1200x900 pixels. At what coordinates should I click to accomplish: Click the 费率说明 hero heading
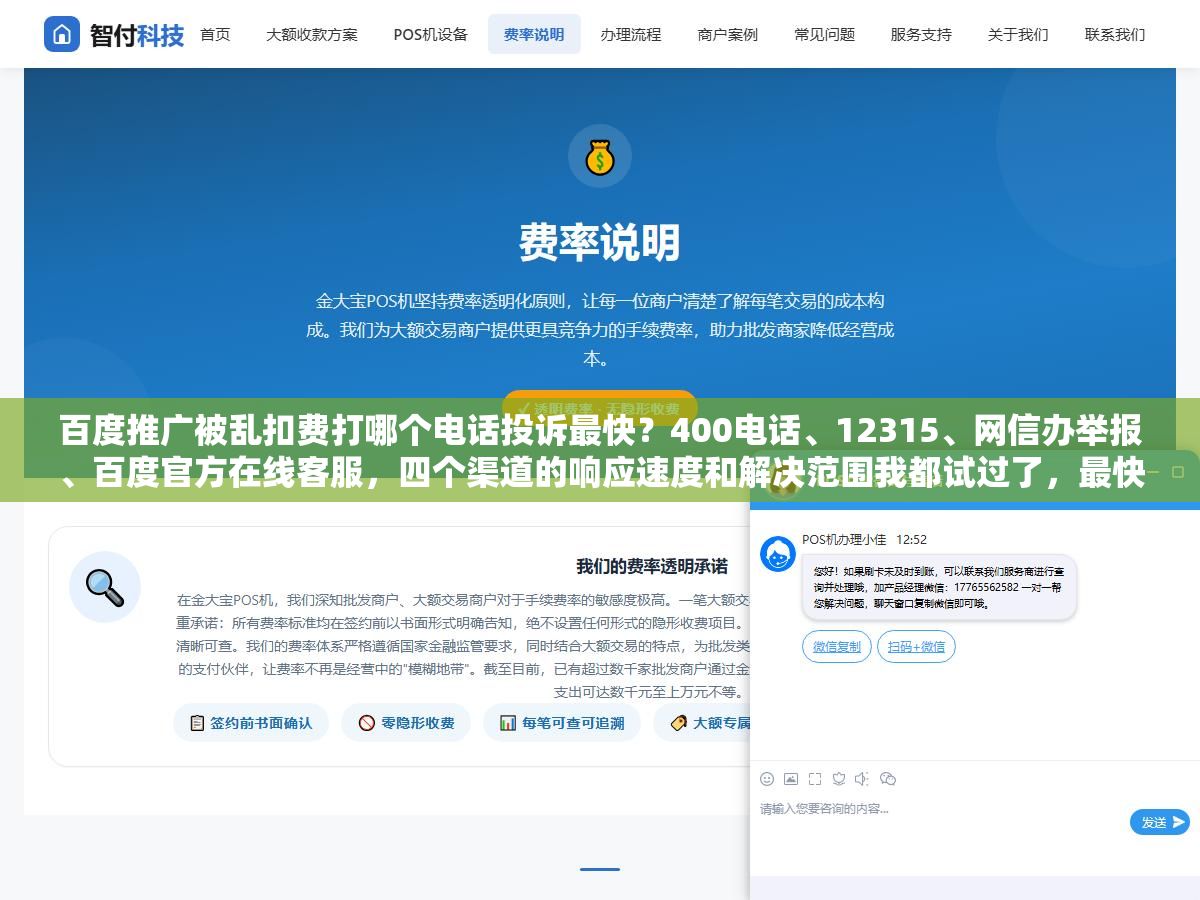click(x=600, y=242)
